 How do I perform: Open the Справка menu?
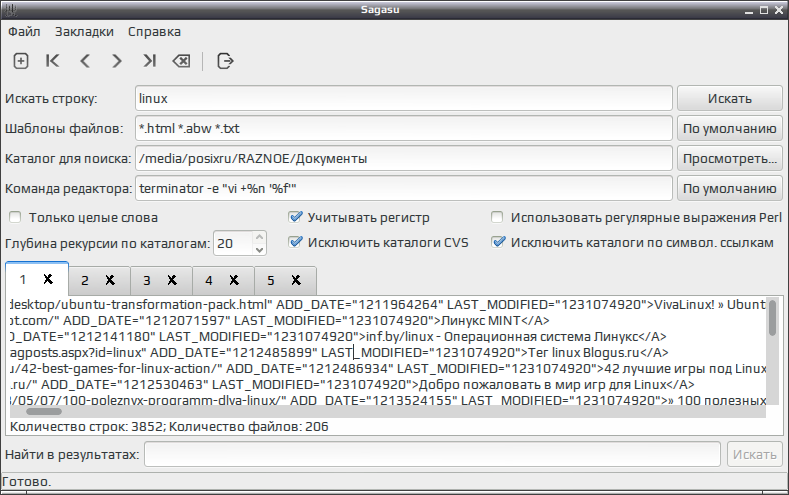point(154,32)
